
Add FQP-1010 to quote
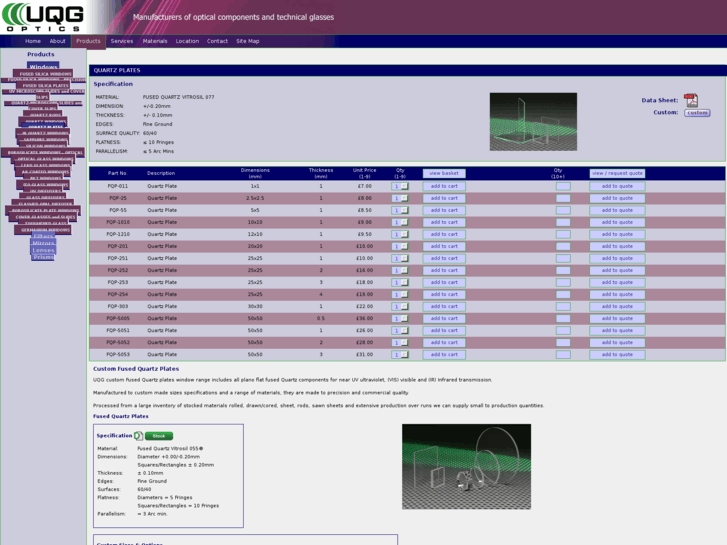(617, 223)
